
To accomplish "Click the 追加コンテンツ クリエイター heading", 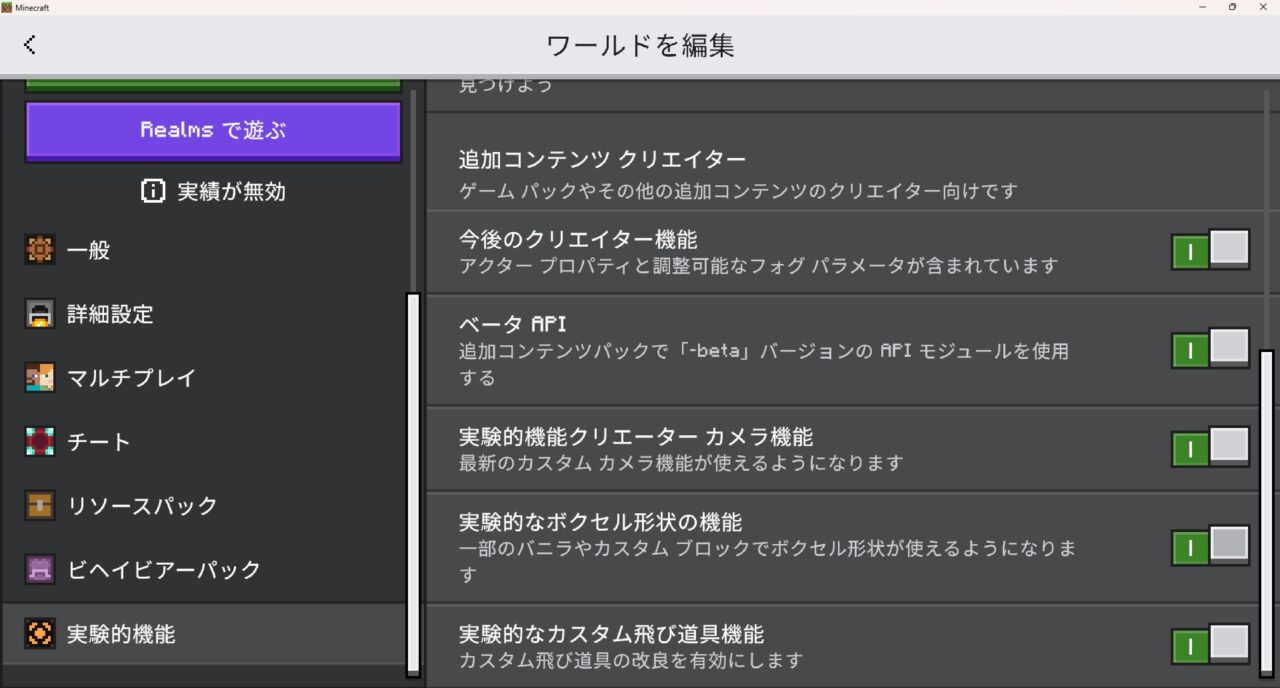I will [603, 159].
